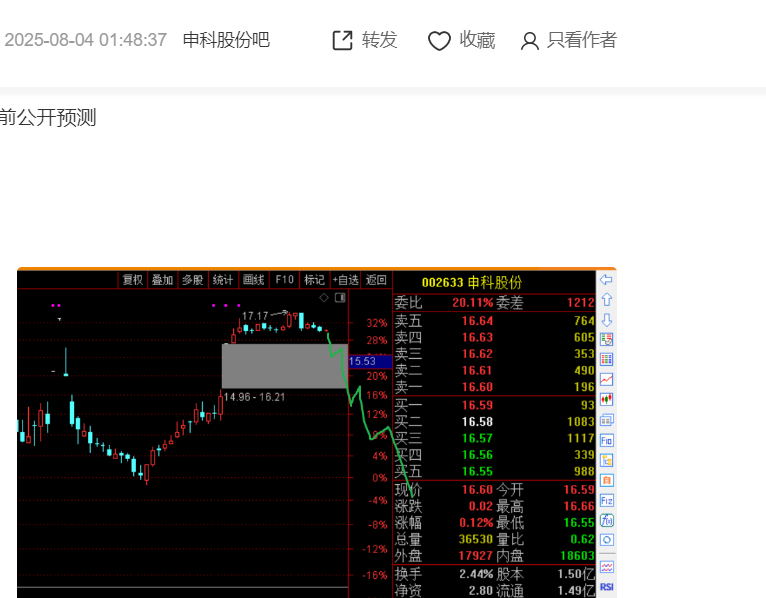Click the colored grid list icon
Viewport: 766px width, 598px height.
(x=606, y=360)
